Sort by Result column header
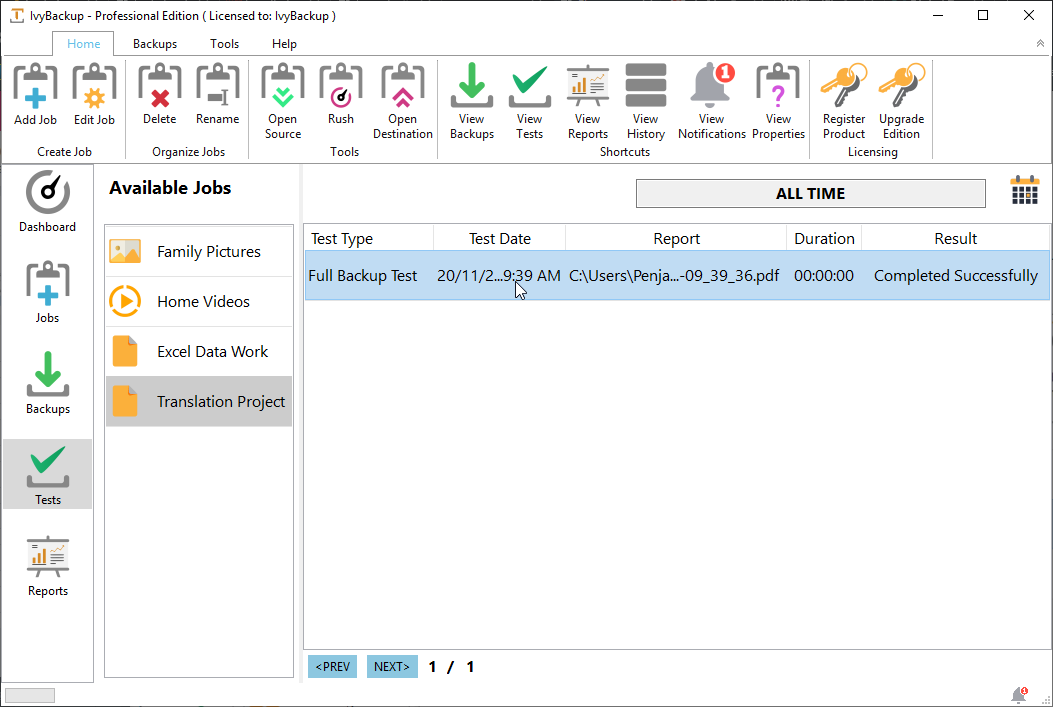The height and width of the screenshot is (707, 1053). pyautogui.click(x=956, y=238)
